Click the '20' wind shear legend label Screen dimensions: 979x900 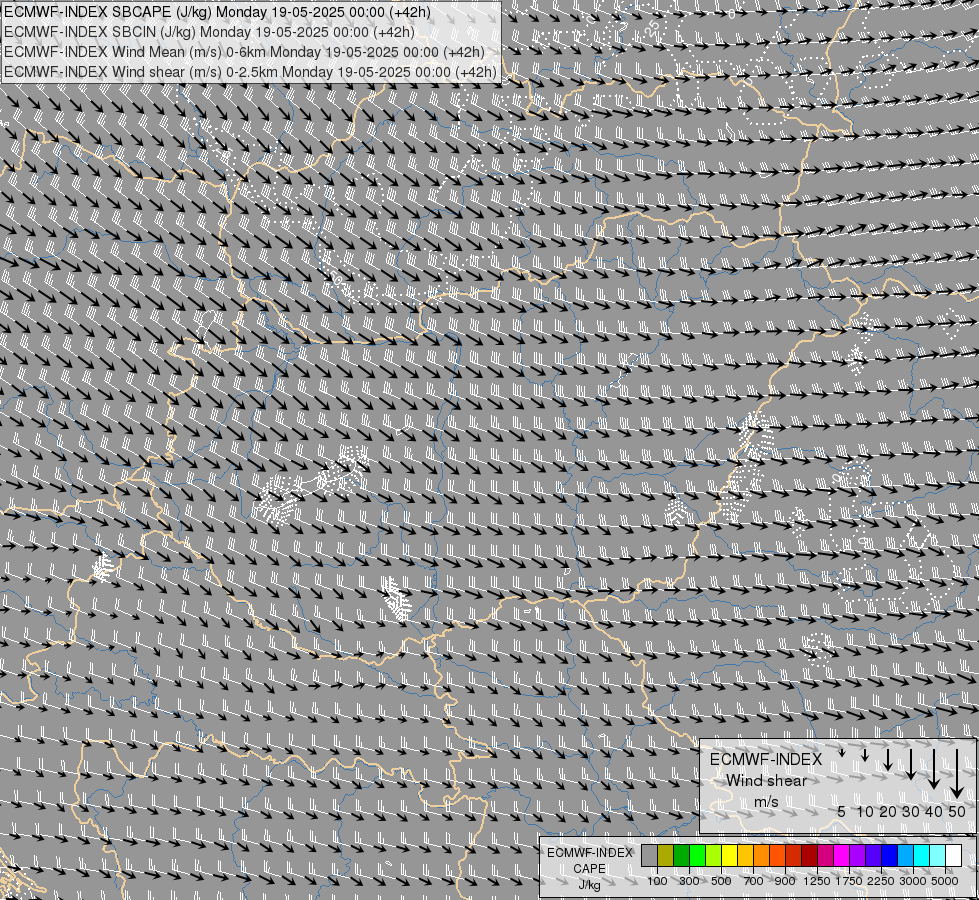point(888,811)
